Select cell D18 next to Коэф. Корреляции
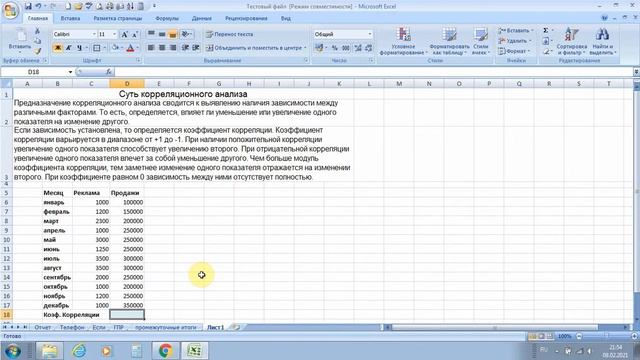Screen dimensions: 640x360 127,315
